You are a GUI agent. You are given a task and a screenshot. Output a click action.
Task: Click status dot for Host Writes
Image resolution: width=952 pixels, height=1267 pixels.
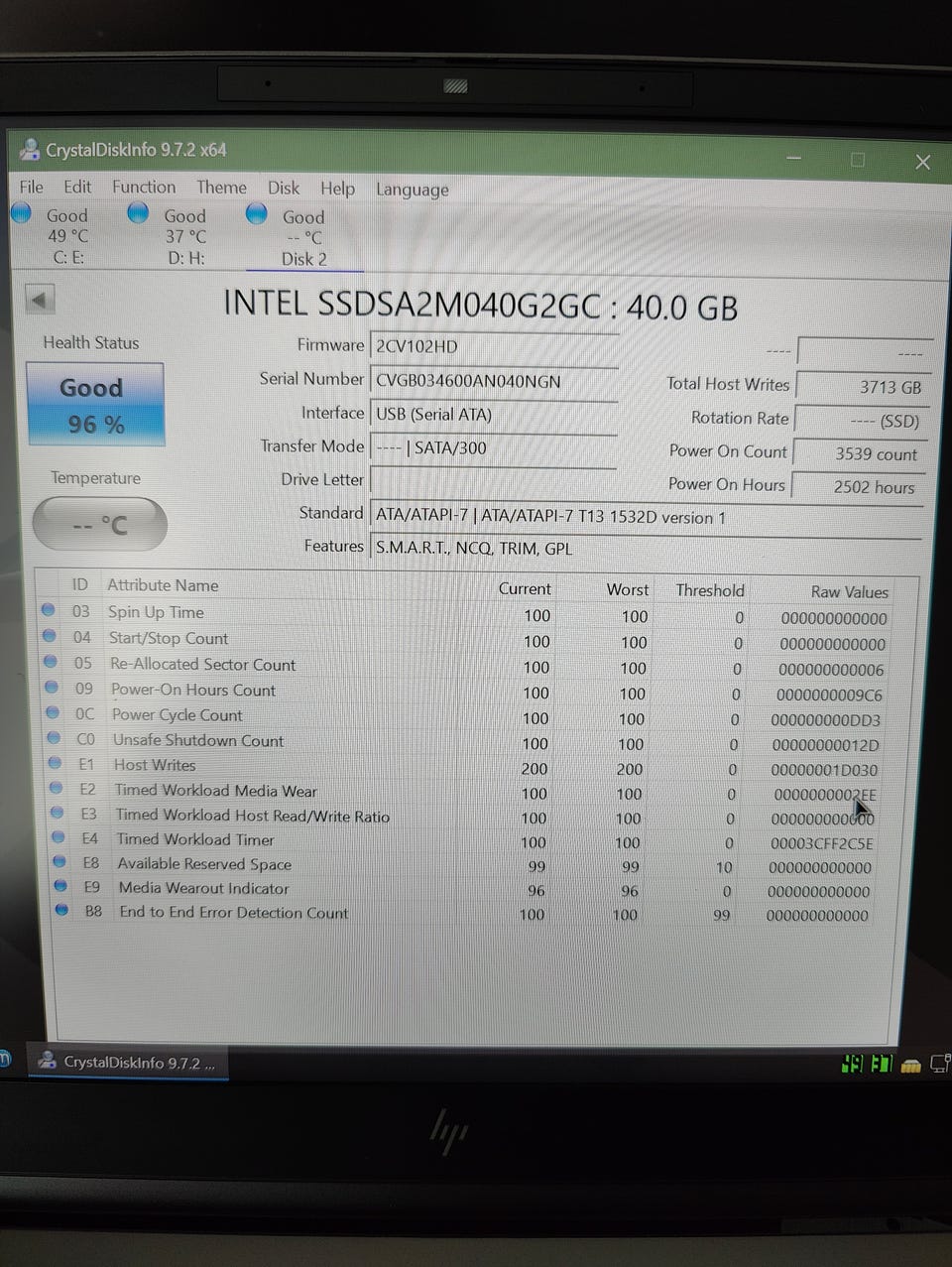(55, 763)
